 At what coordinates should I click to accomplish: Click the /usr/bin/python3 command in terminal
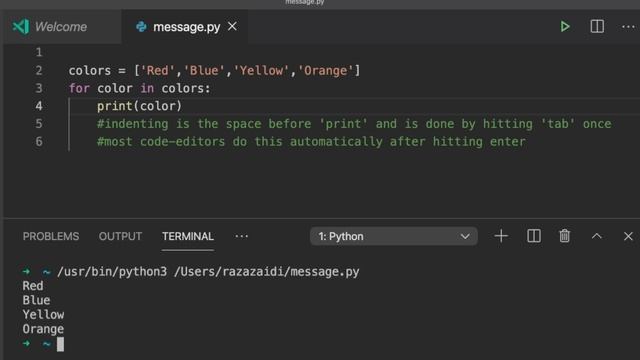[x=112, y=271]
